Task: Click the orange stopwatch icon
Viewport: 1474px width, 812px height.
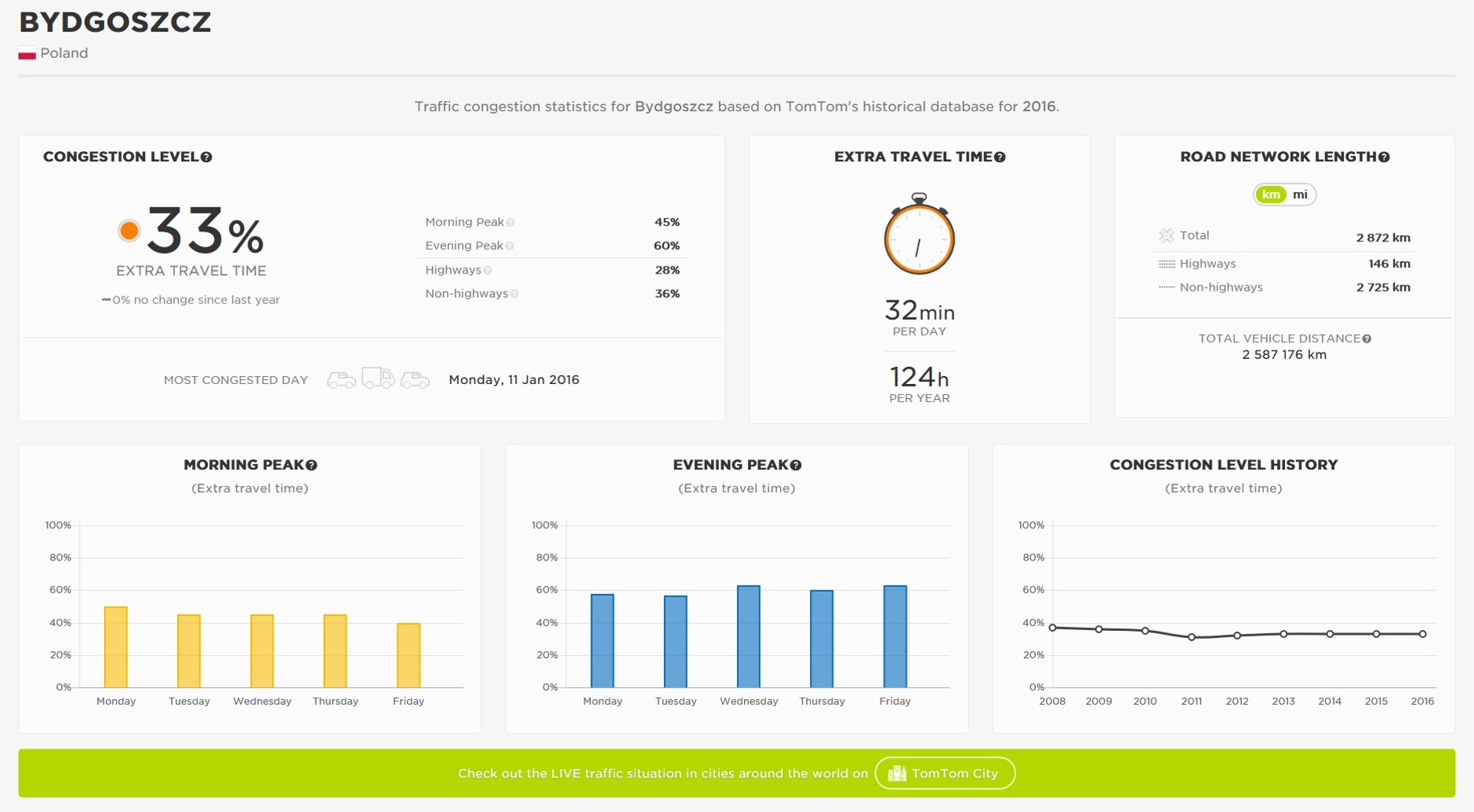Action: (919, 235)
